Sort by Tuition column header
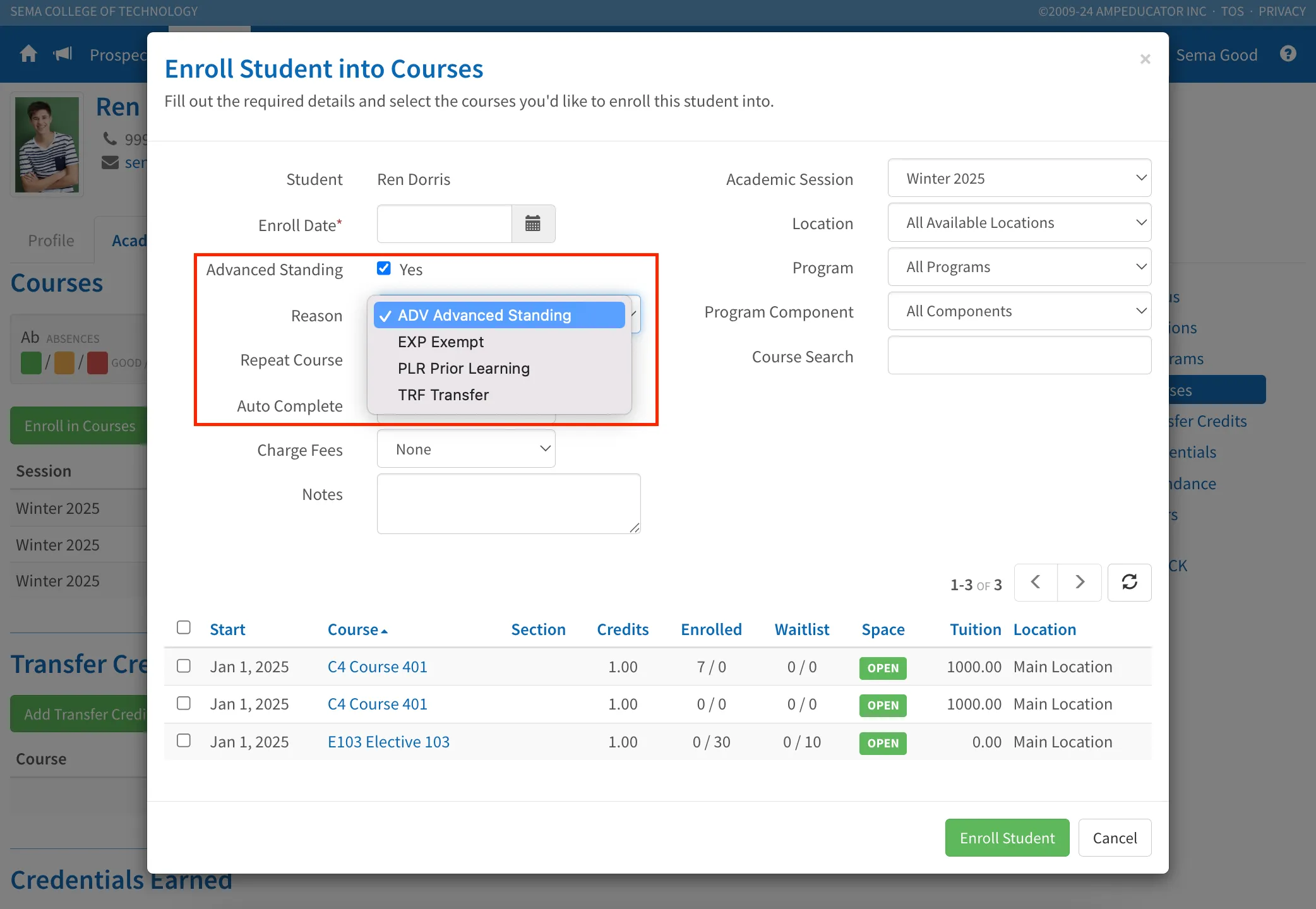The width and height of the screenshot is (1316, 909). click(976, 629)
